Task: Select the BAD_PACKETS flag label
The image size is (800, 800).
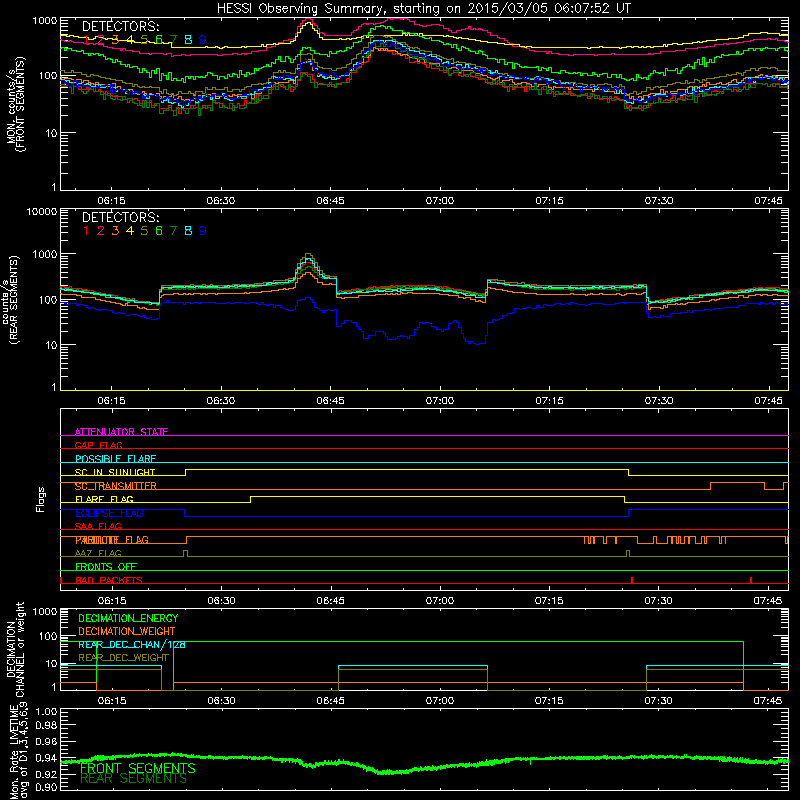Action: coord(109,580)
